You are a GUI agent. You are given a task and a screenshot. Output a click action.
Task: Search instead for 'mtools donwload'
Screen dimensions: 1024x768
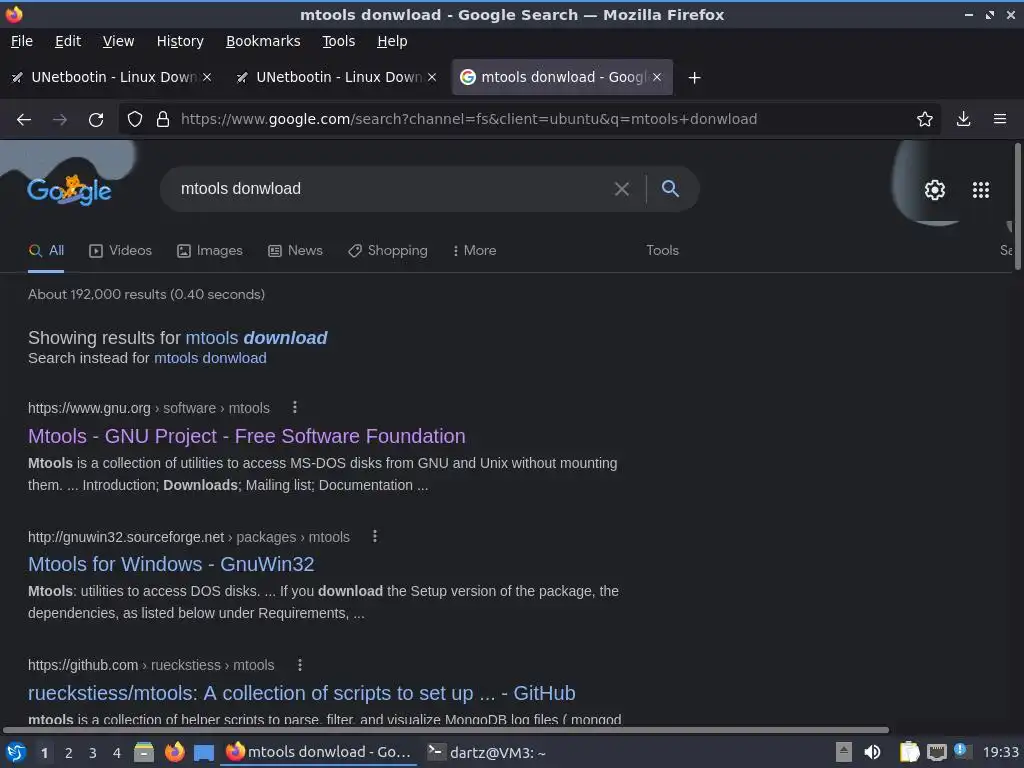coord(210,358)
